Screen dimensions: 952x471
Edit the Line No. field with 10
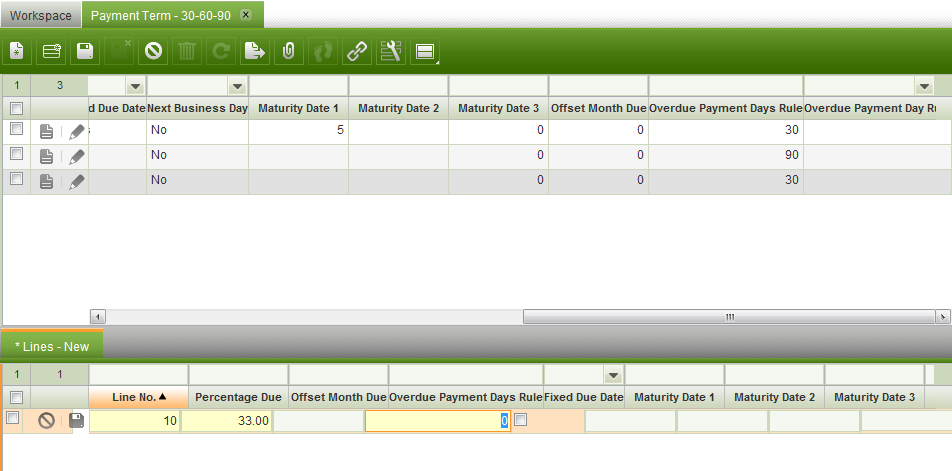click(x=134, y=421)
